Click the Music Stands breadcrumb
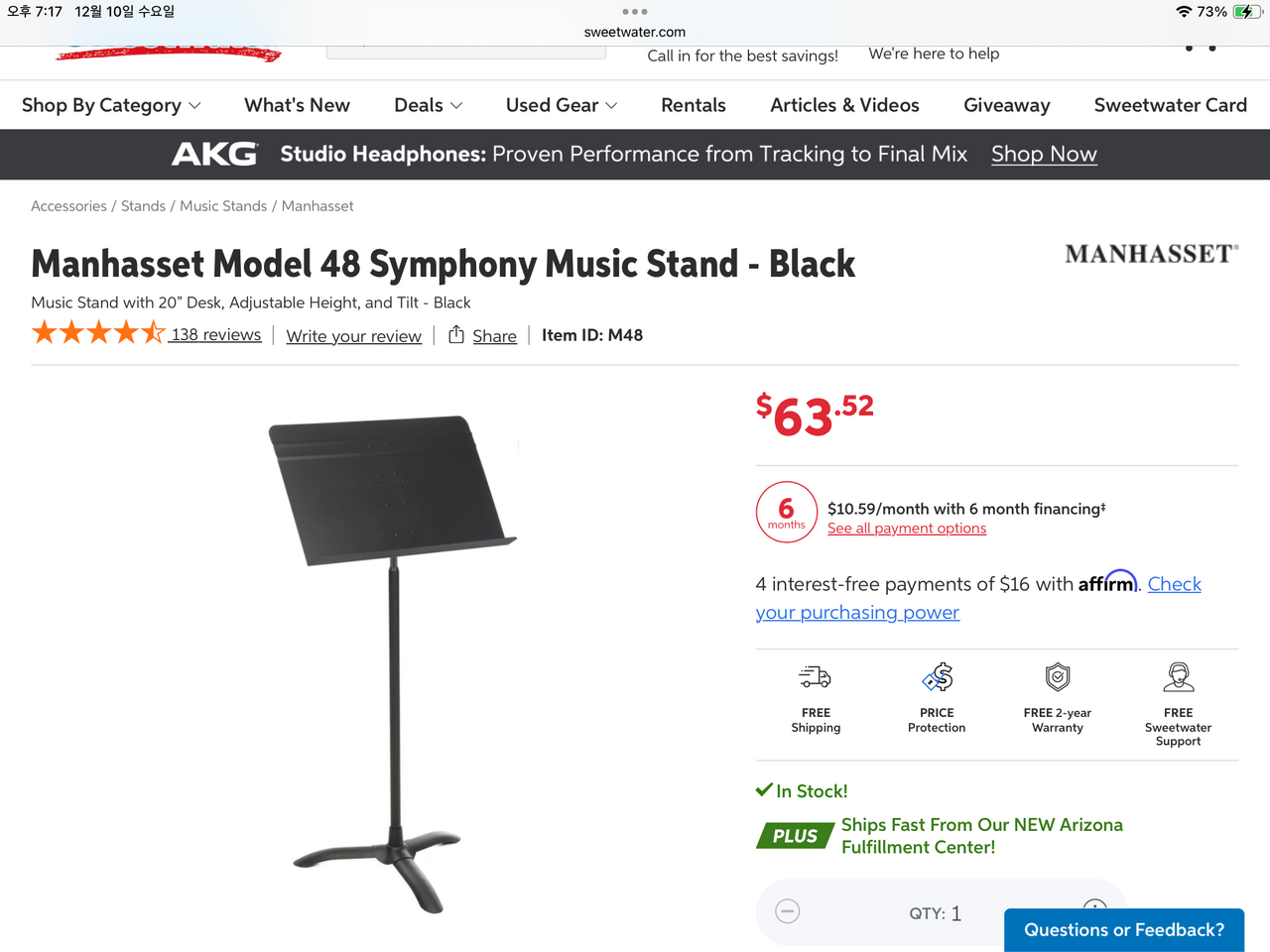The image size is (1270, 952). pyautogui.click(x=223, y=206)
